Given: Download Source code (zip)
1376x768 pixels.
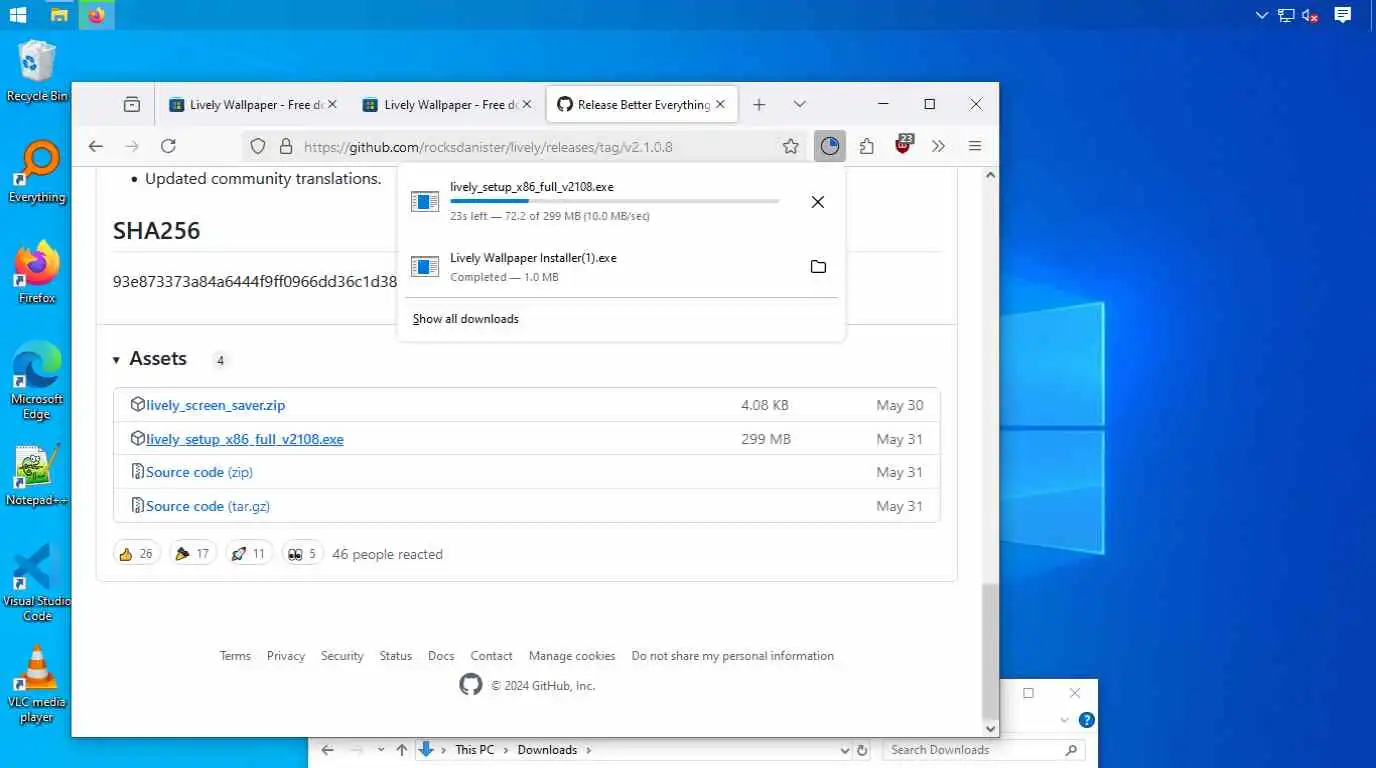Looking at the screenshot, I should pos(199,472).
